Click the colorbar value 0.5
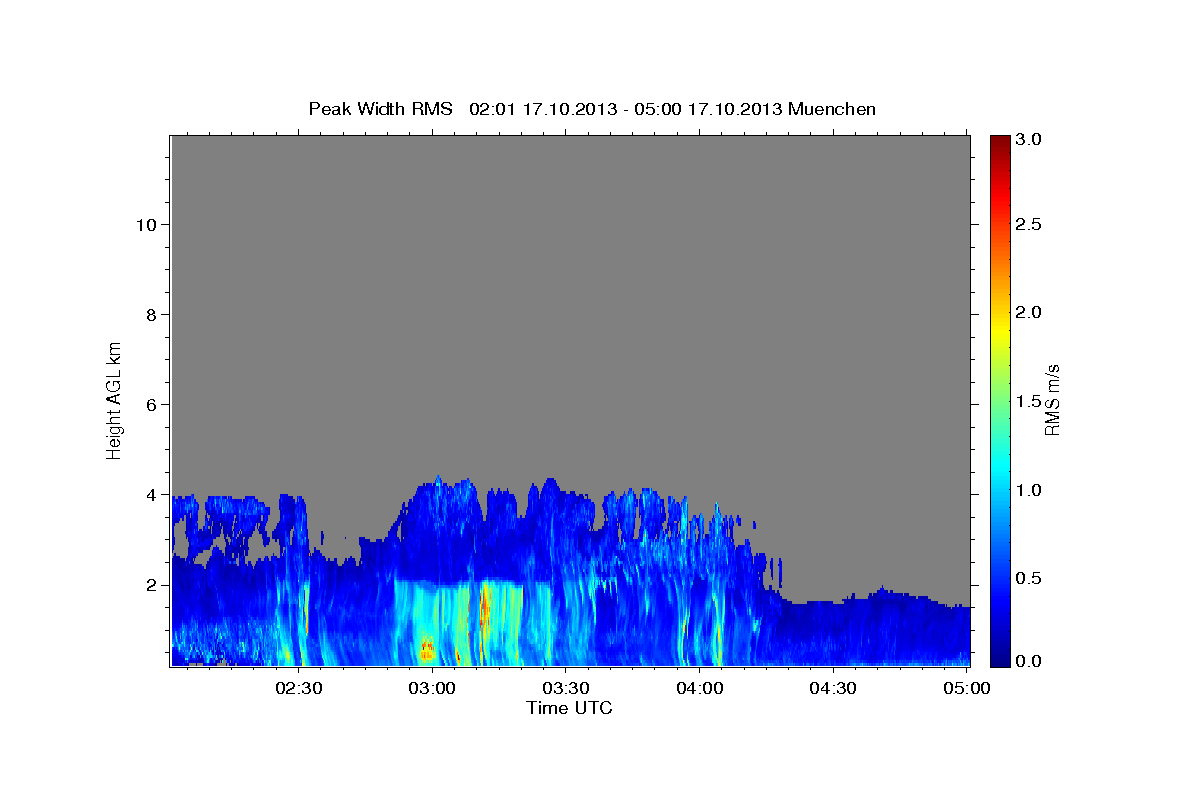Screen dimensions: 1200x800 [x=1028, y=579]
